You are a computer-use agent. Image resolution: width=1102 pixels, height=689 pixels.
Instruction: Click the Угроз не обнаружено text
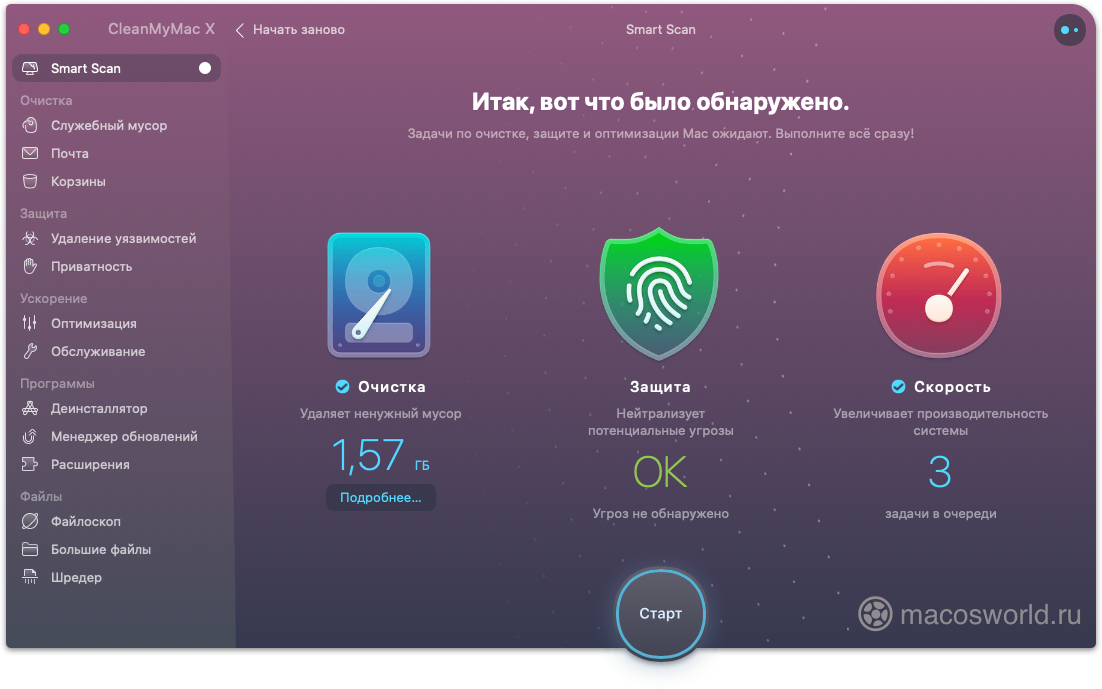(x=660, y=514)
